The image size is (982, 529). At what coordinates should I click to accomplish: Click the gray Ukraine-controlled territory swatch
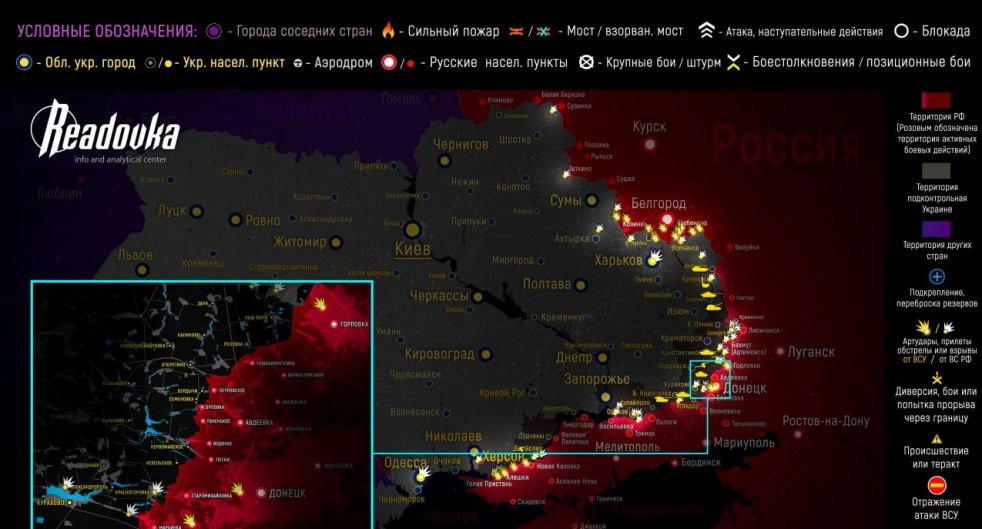tap(936, 169)
